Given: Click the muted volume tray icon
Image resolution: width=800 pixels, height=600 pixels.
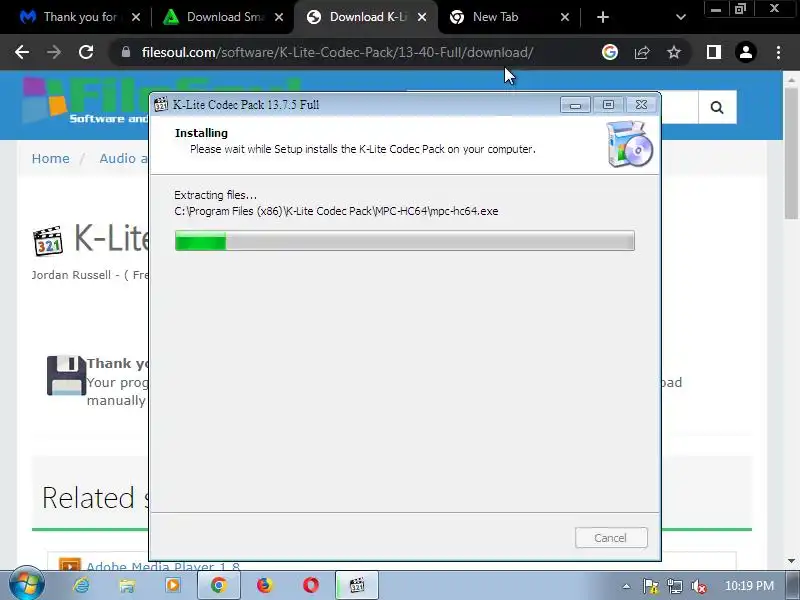Looking at the screenshot, I should pyautogui.click(x=698, y=586).
